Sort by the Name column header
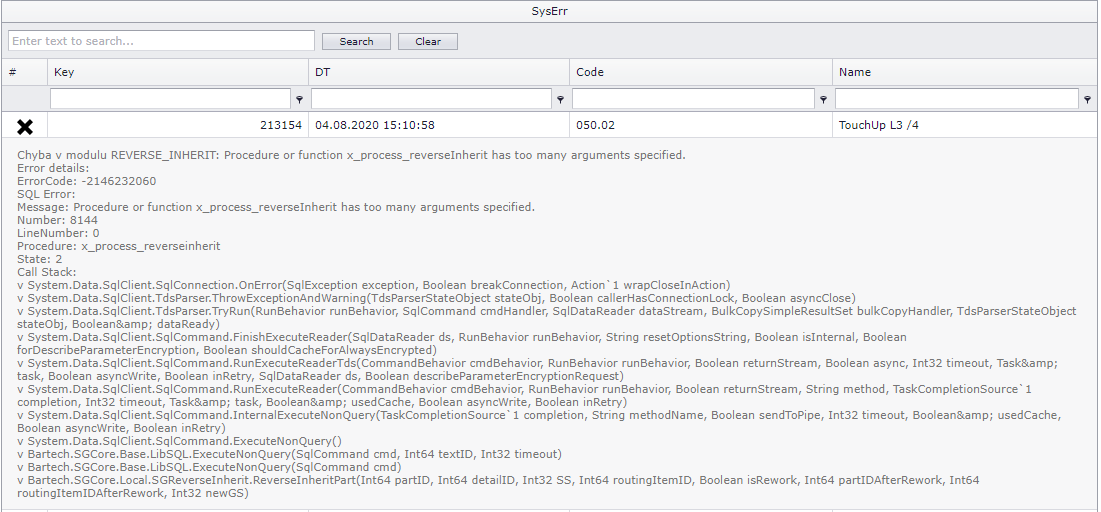This screenshot has height=512, width=1101. tap(965, 72)
